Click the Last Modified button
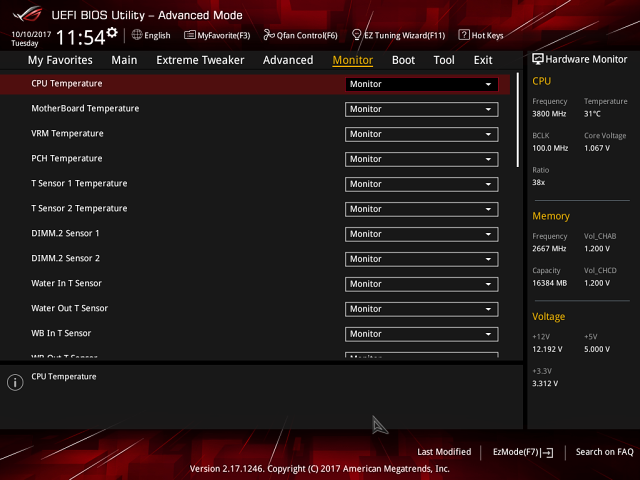 click(x=444, y=452)
